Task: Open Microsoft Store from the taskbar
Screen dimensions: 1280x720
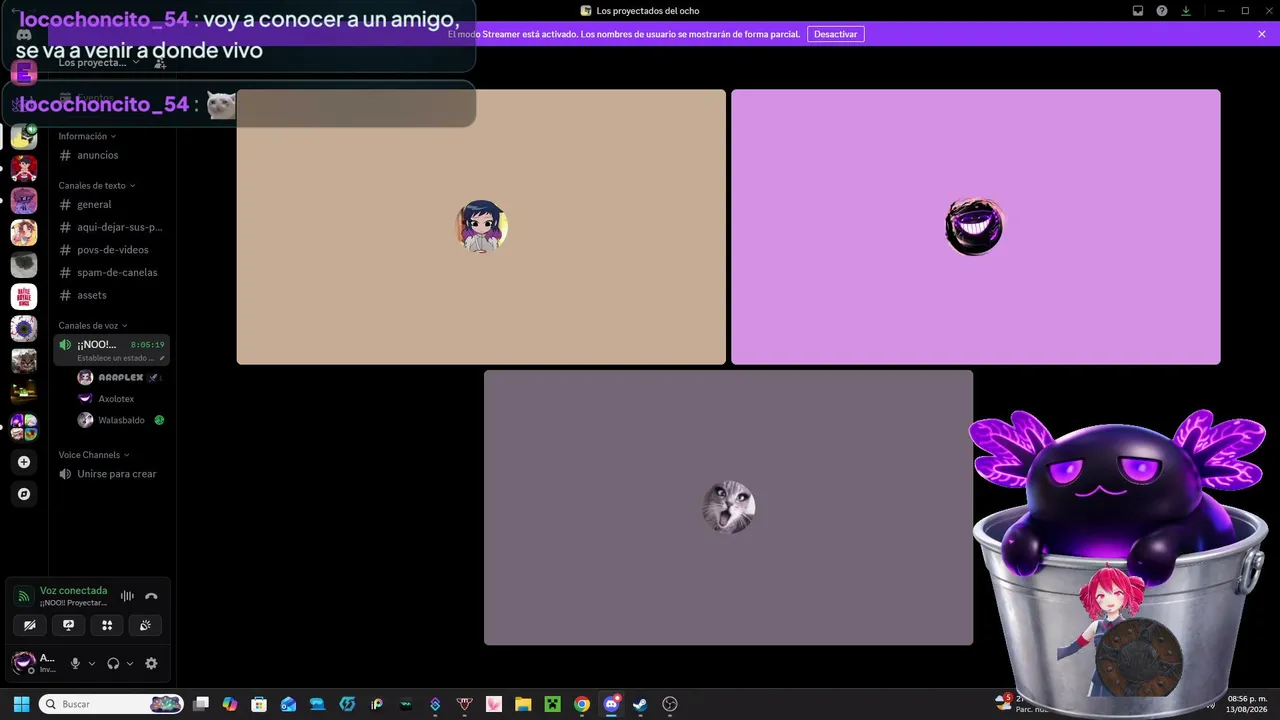Action: pyautogui.click(x=259, y=704)
